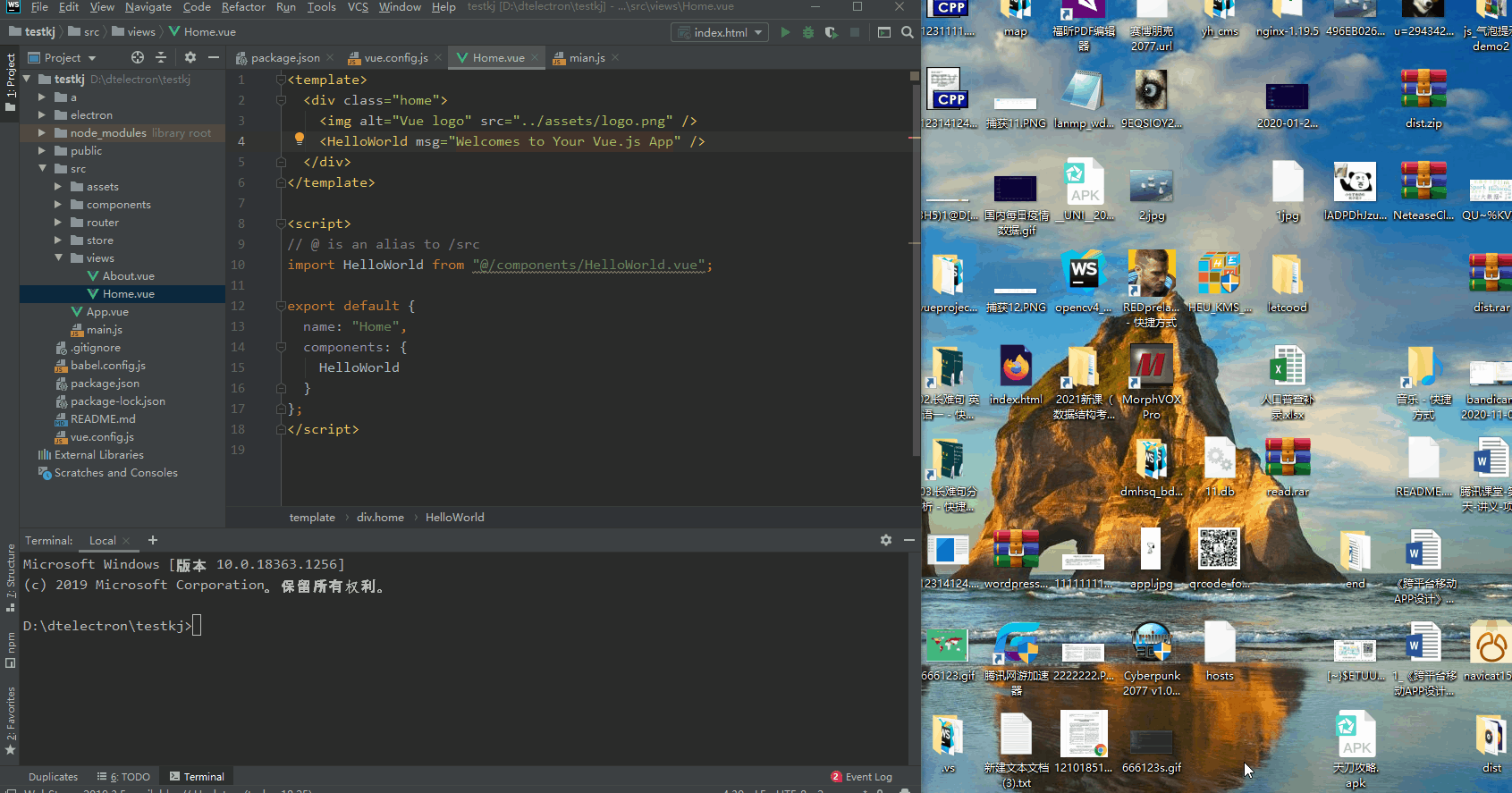Select the hosts file desktop icon

tap(1220, 652)
